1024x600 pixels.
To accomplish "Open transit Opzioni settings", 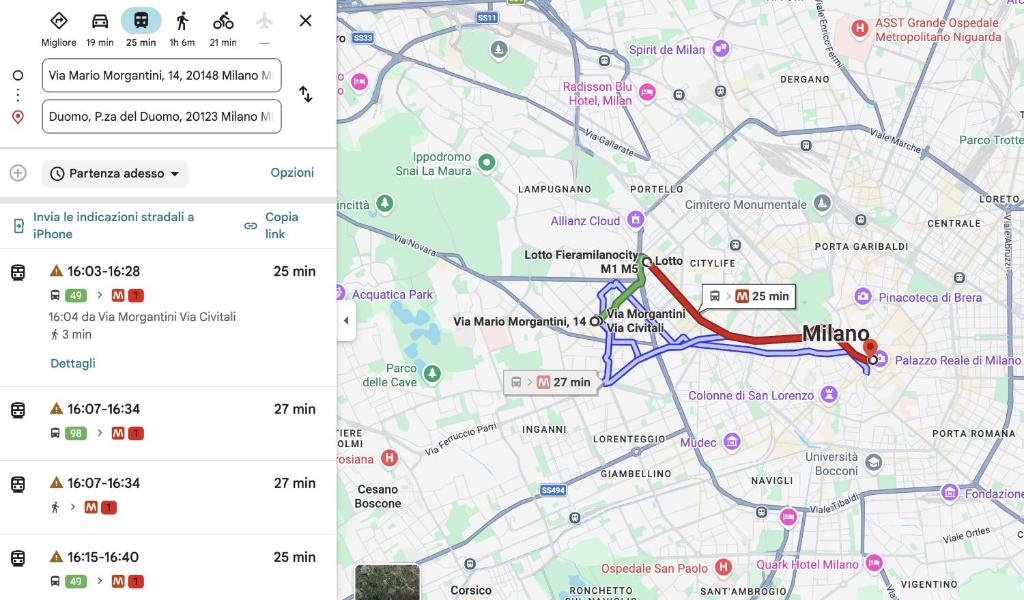I will (292, 172).
